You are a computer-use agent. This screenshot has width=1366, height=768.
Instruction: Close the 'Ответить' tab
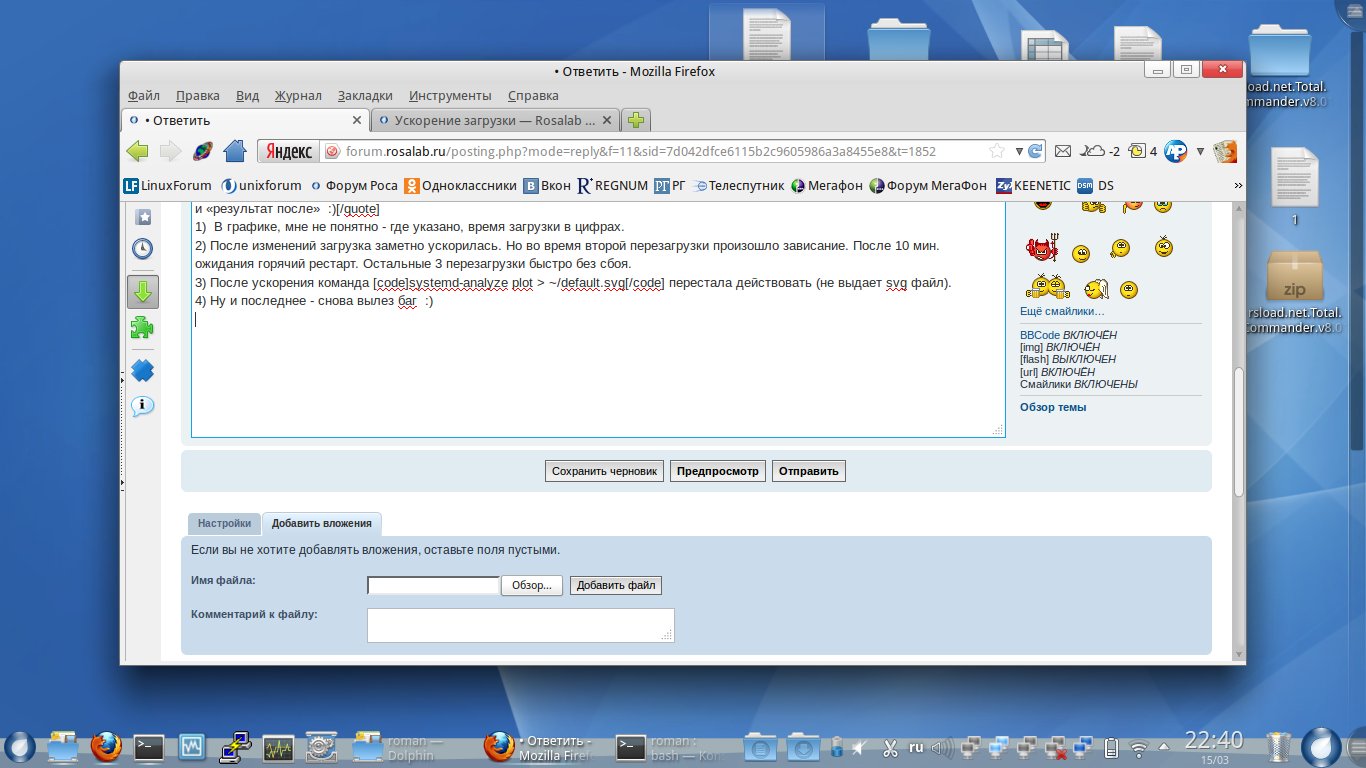coord(357,120)
